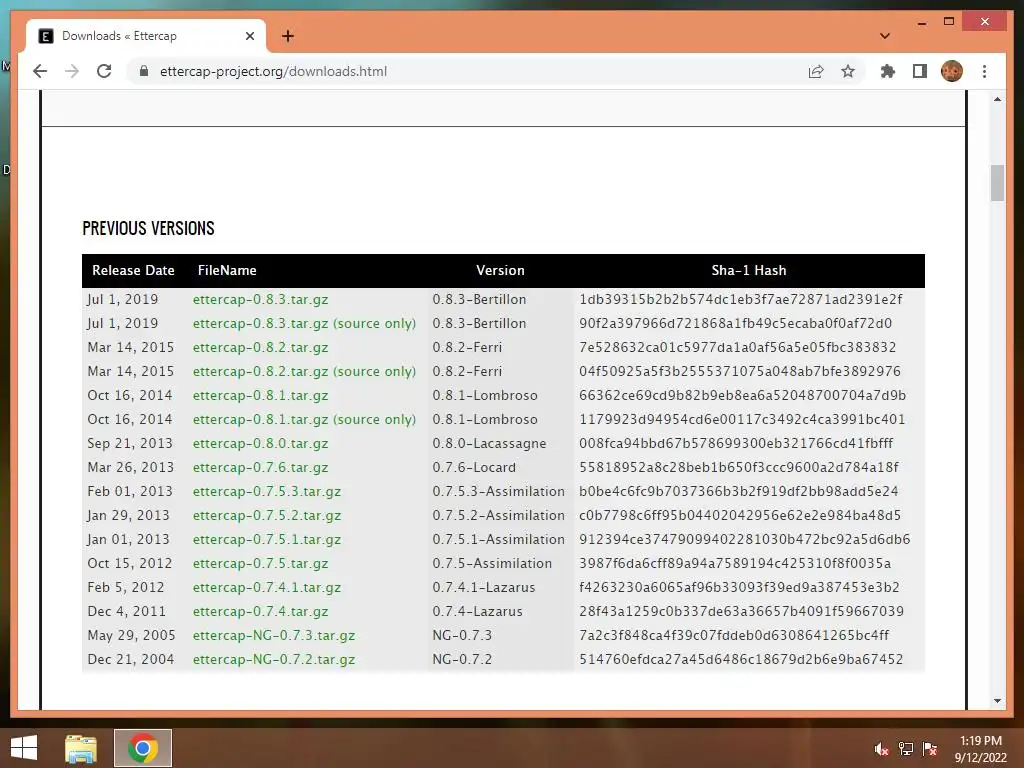View site information lock icon
The image size is (1024, 768).
[144, 71]
